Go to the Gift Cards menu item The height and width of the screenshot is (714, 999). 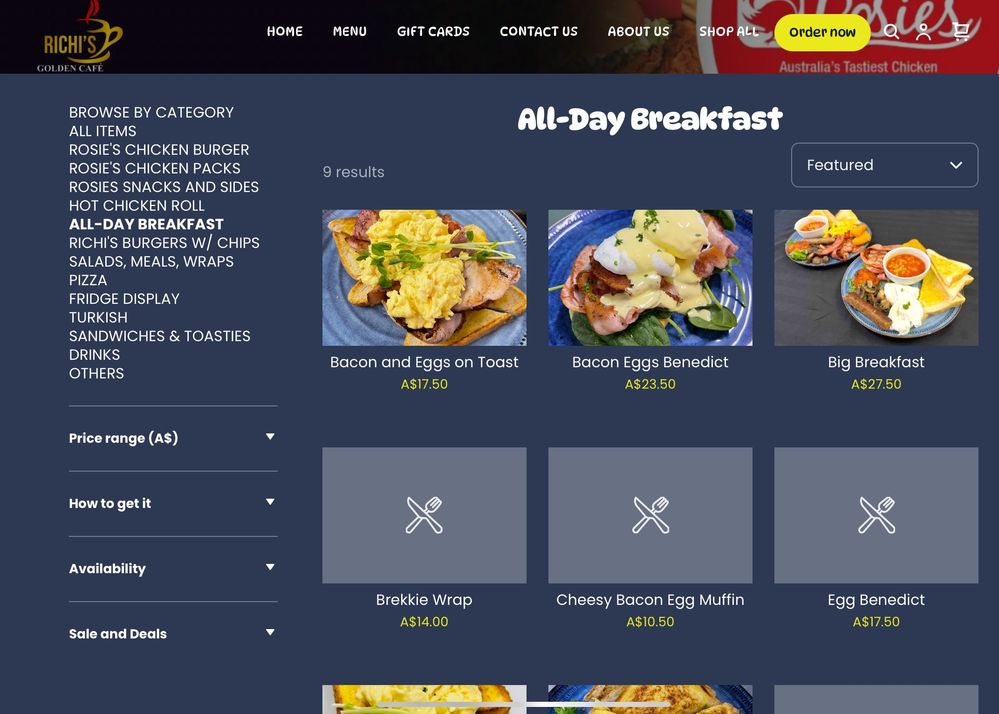(433, 31)
